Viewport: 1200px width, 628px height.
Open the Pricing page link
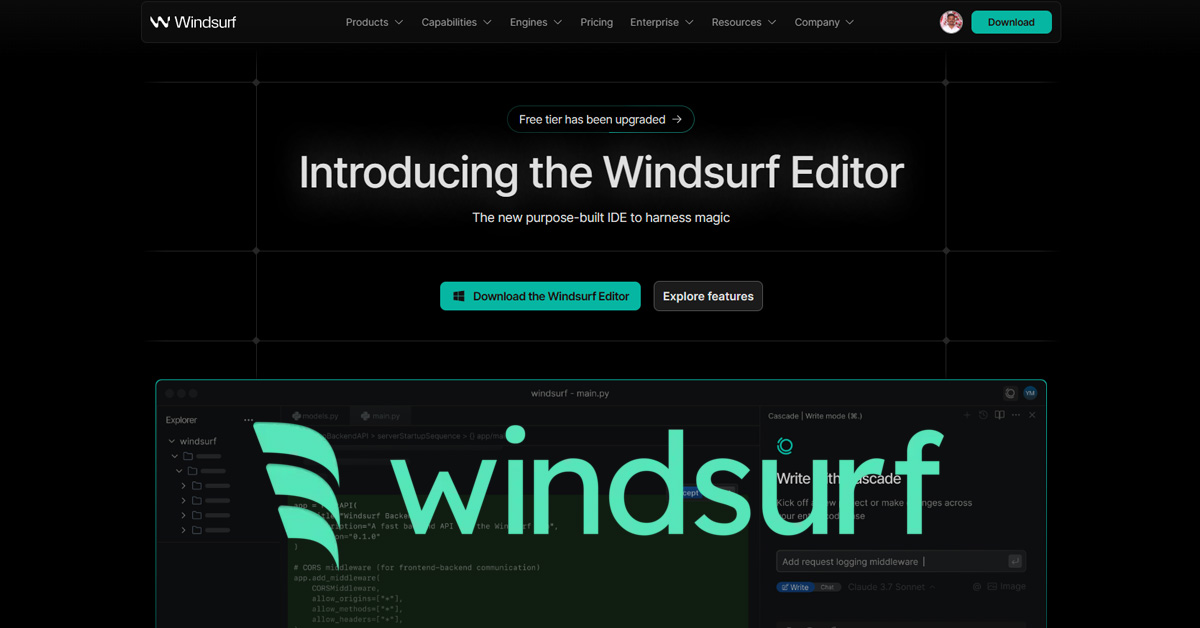596,22
